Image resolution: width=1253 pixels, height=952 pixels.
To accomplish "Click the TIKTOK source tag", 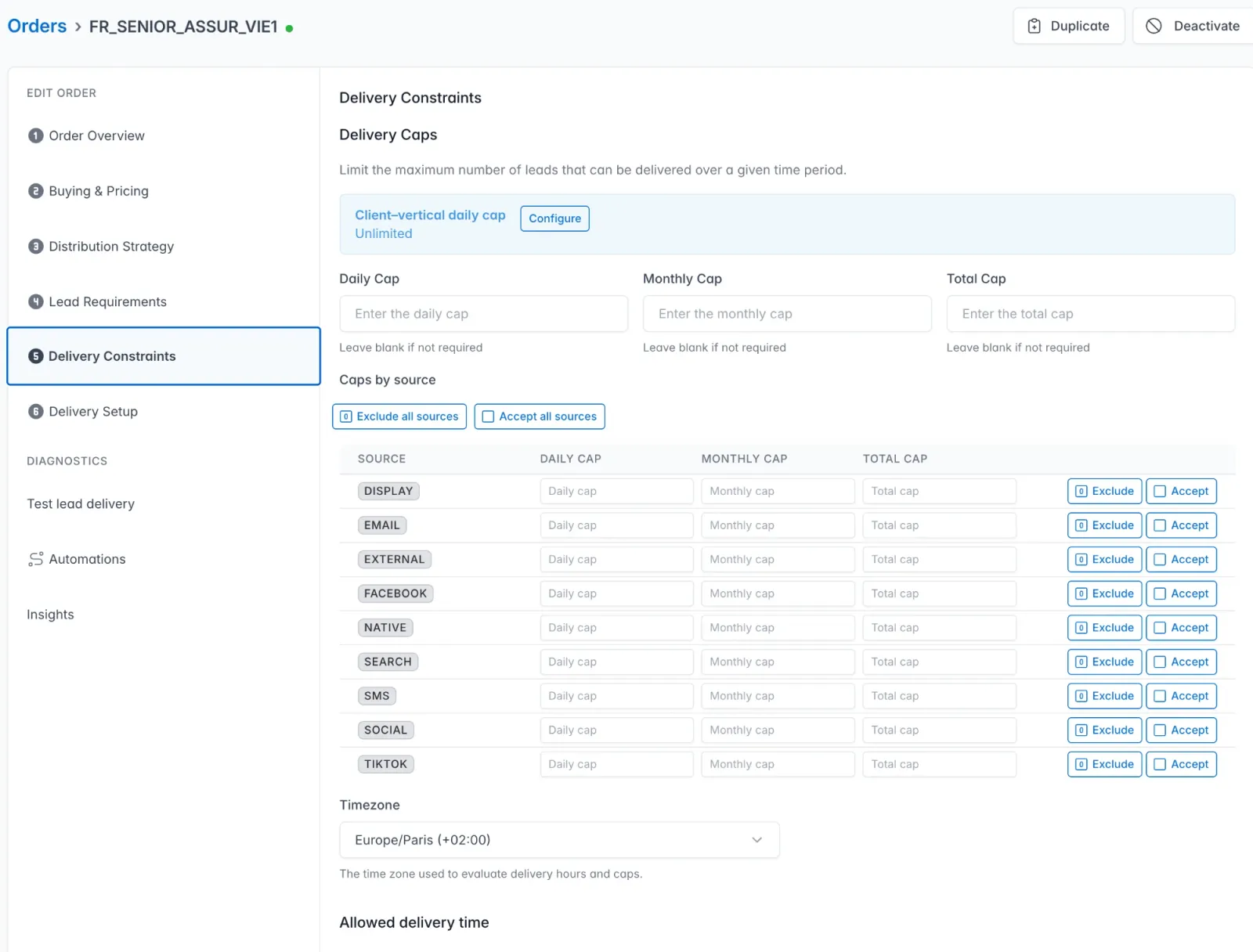I will click(x=385, y=764).
